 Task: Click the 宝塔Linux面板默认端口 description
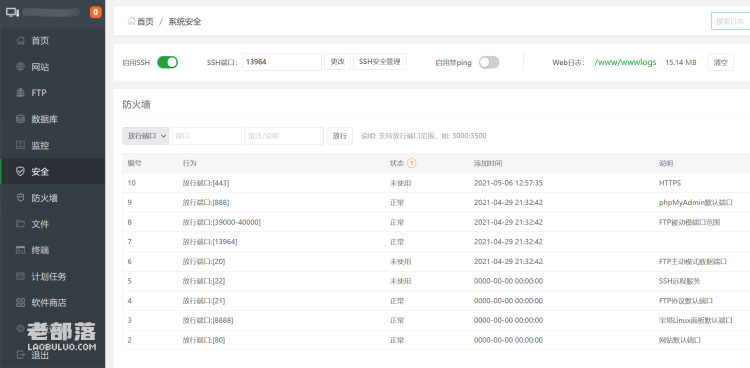[x=695, y=321]
